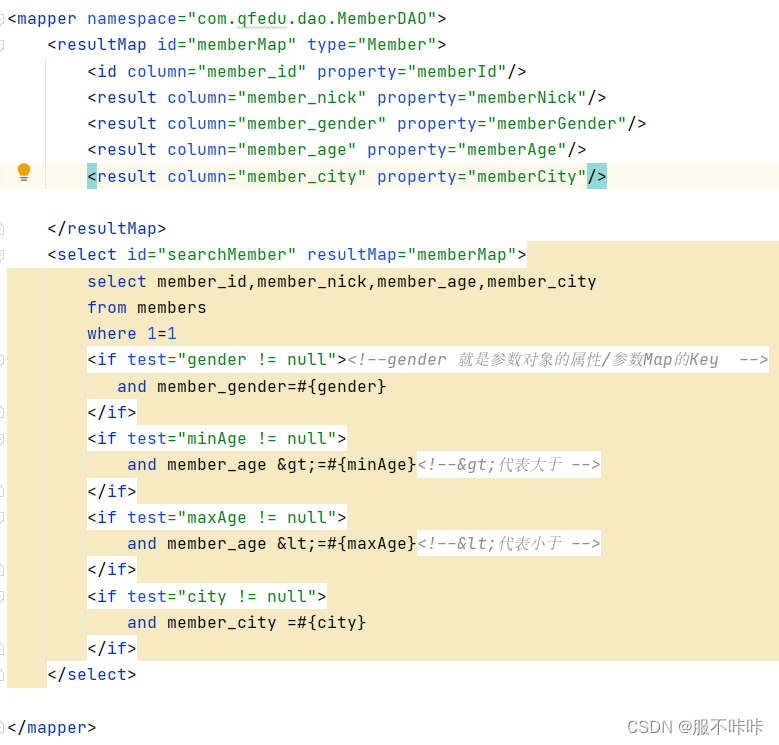The image size is (779, 745).
Task: Click the comment explaining &lt;
Action: [x=509, y=543]
